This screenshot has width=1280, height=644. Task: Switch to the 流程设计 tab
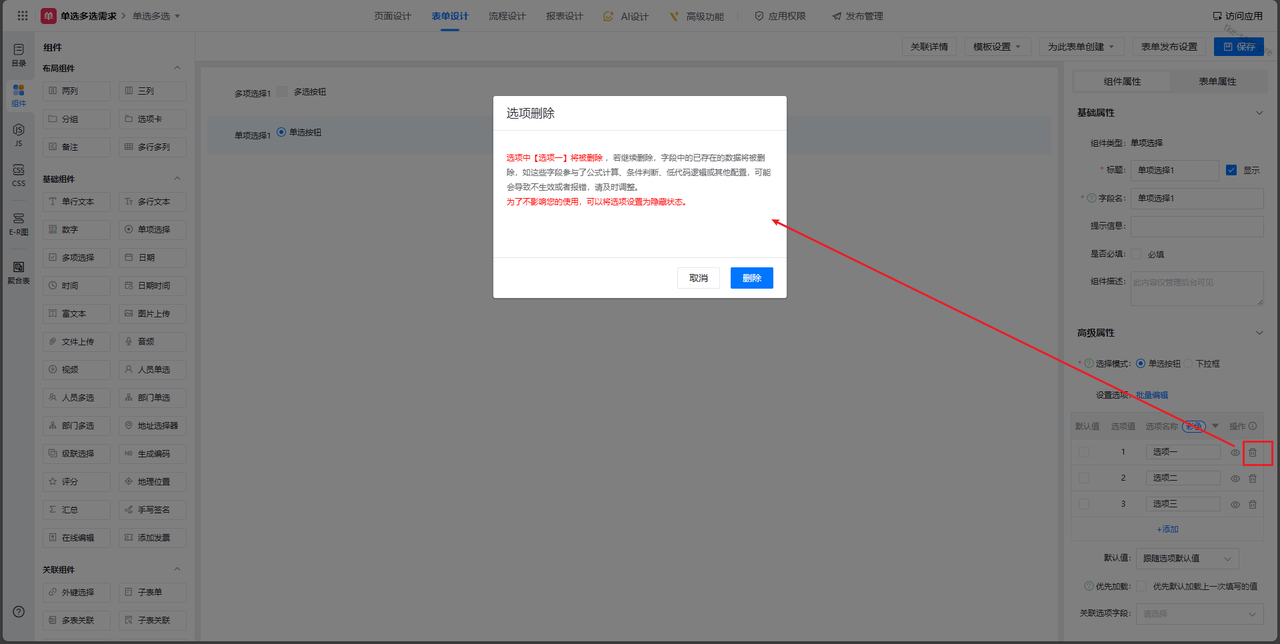click(x=507, y=16)
